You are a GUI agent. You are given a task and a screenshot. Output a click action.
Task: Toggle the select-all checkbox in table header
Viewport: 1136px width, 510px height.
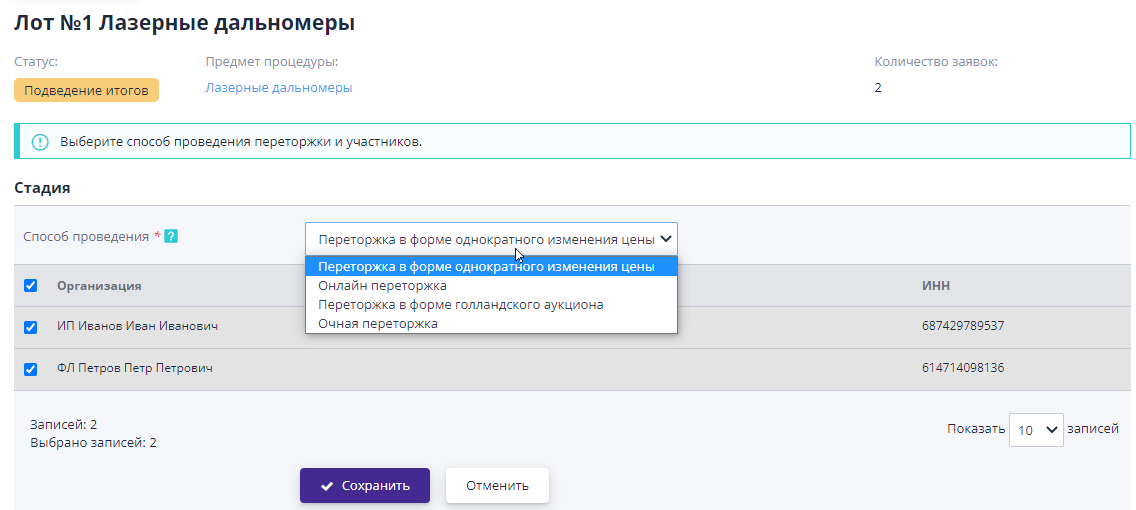pos(30,286)
